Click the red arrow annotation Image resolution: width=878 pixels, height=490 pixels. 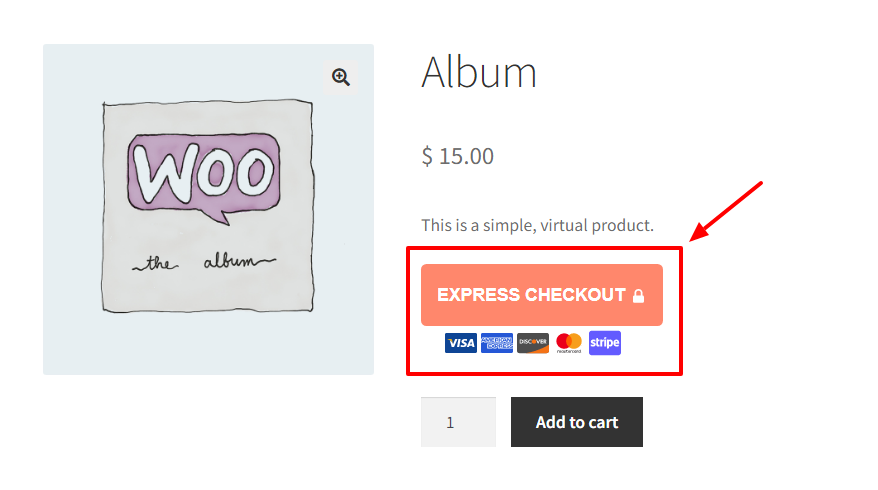728,211
